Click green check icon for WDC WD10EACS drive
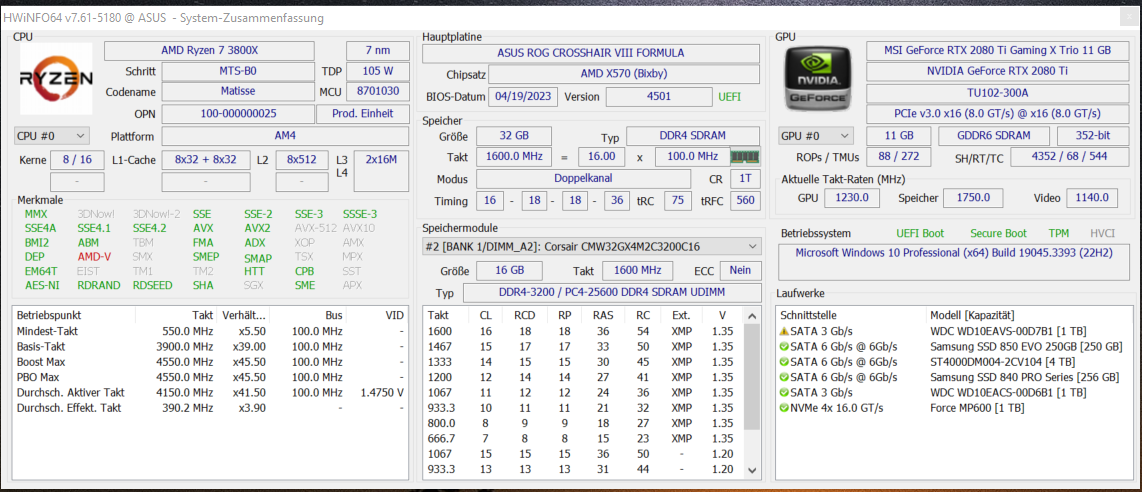 click(x=784, y=392)
